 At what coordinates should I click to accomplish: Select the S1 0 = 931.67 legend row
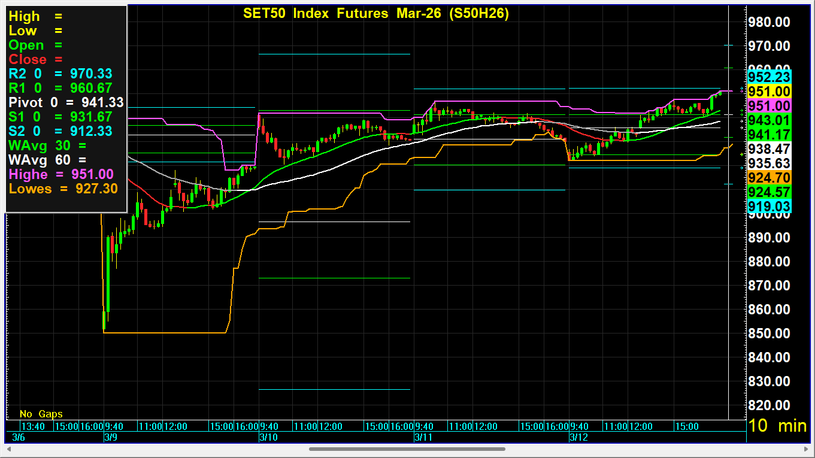60,117
